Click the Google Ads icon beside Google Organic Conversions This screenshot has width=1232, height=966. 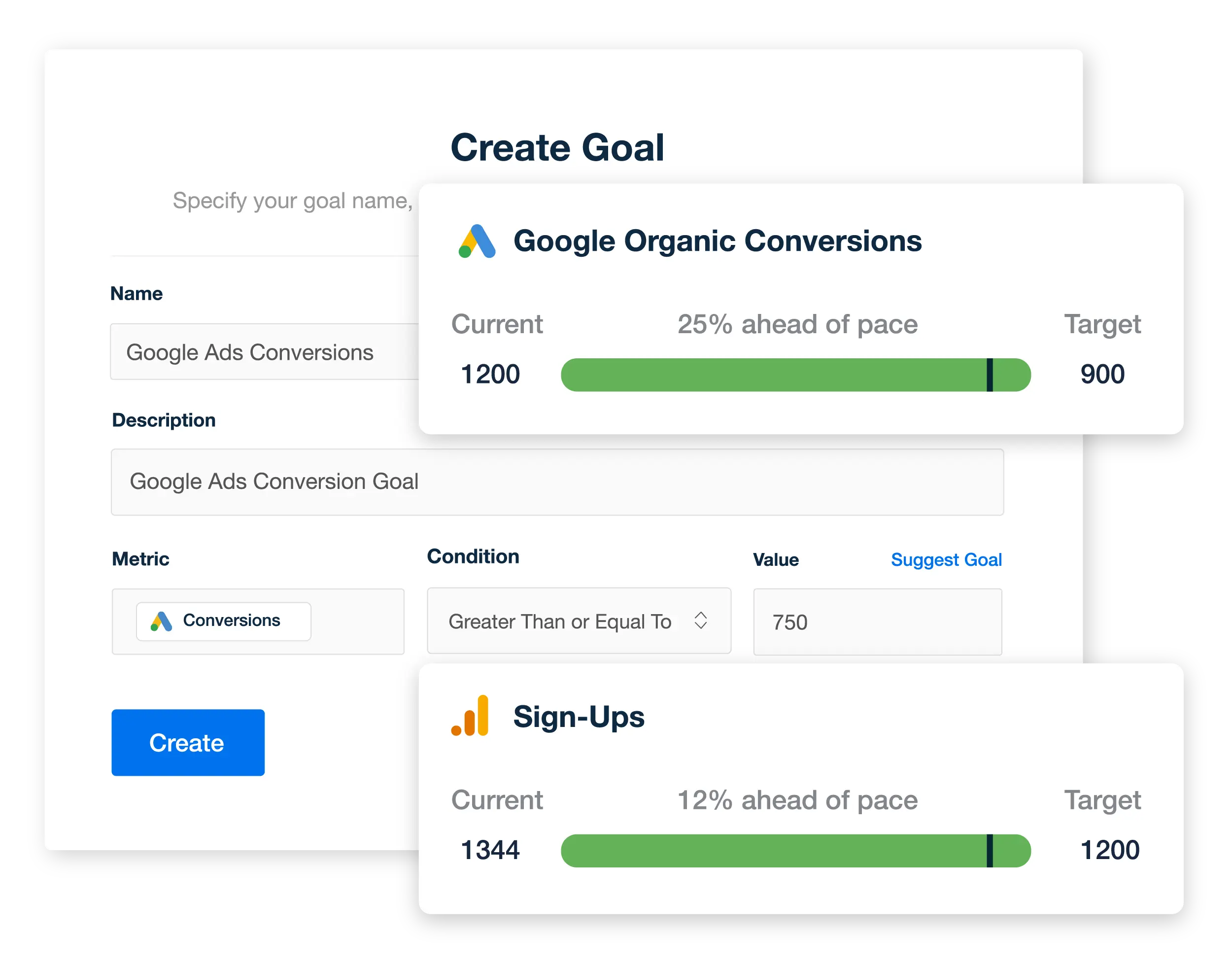(x=477, y=241)
